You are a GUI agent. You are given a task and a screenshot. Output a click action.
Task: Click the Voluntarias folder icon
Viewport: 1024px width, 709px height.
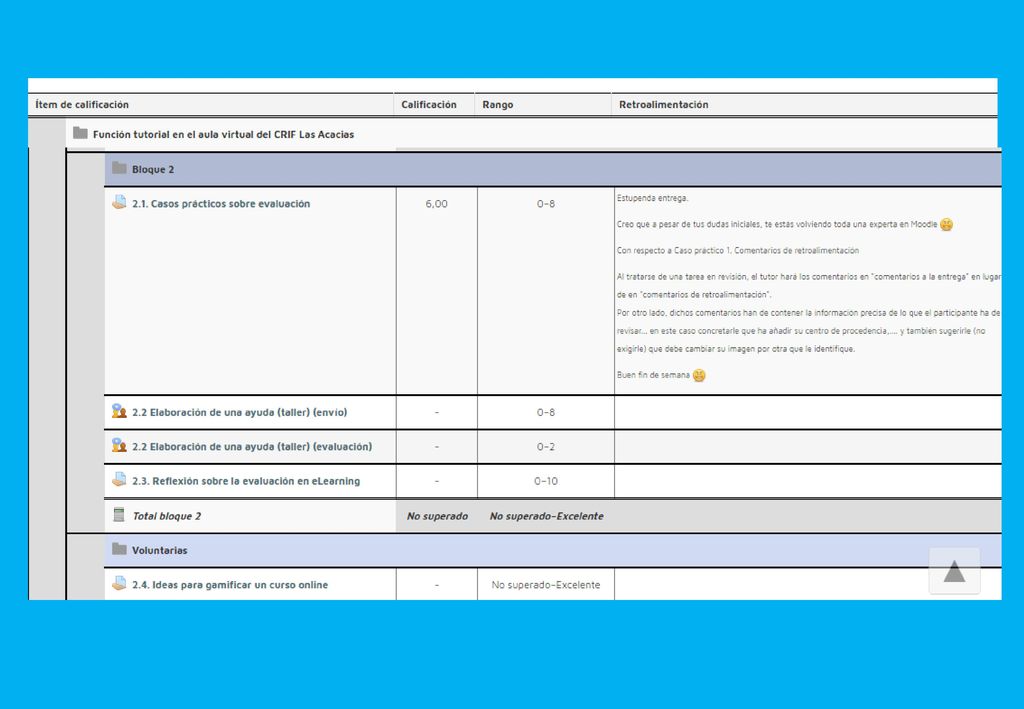119,549
